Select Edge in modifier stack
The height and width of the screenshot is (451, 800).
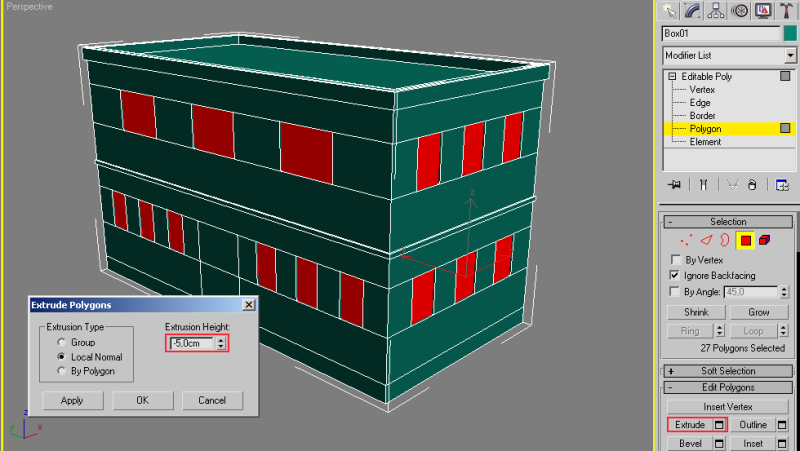click(700, 103)
